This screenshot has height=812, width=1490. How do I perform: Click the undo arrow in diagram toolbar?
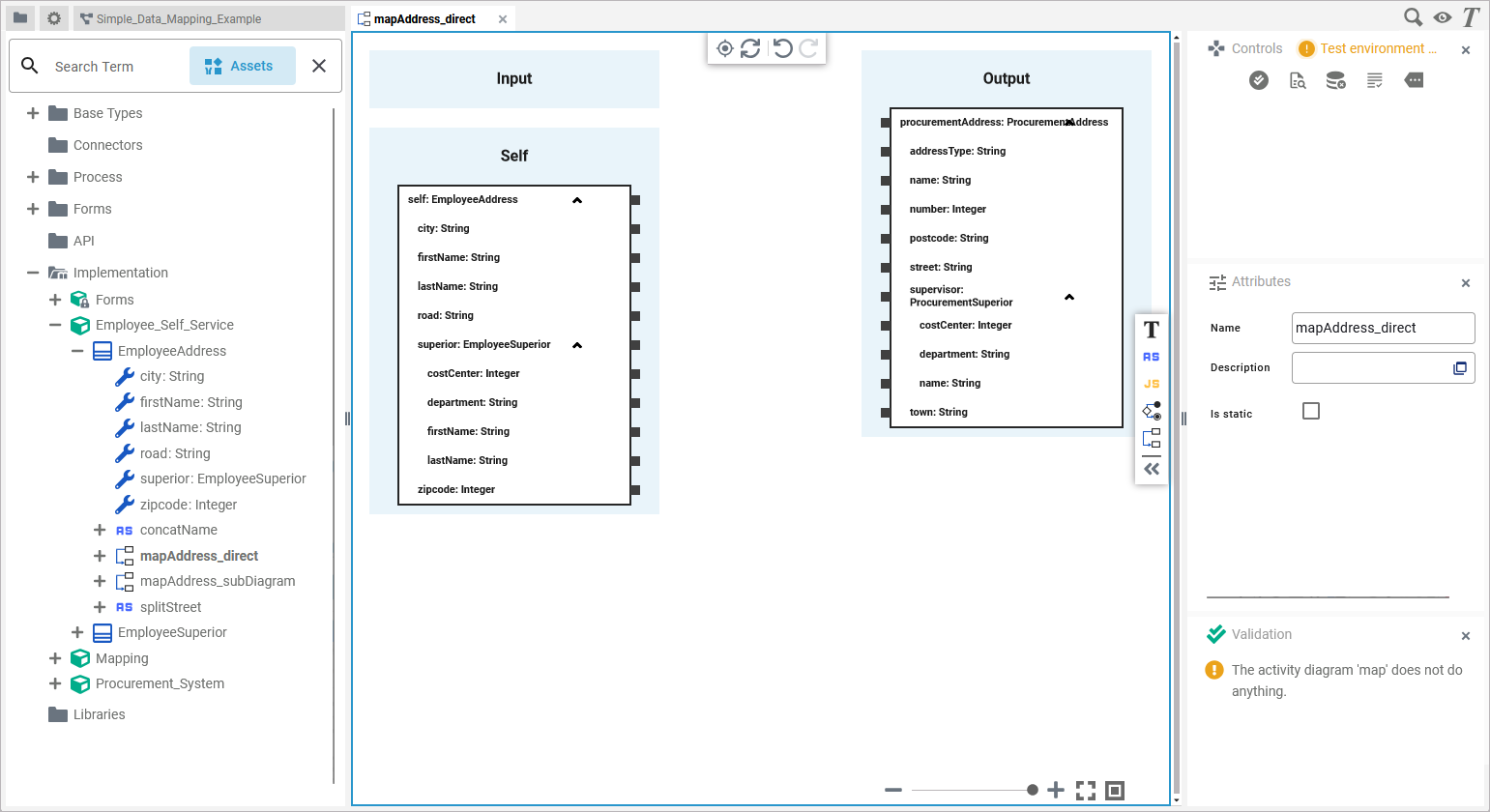[782, 48]
